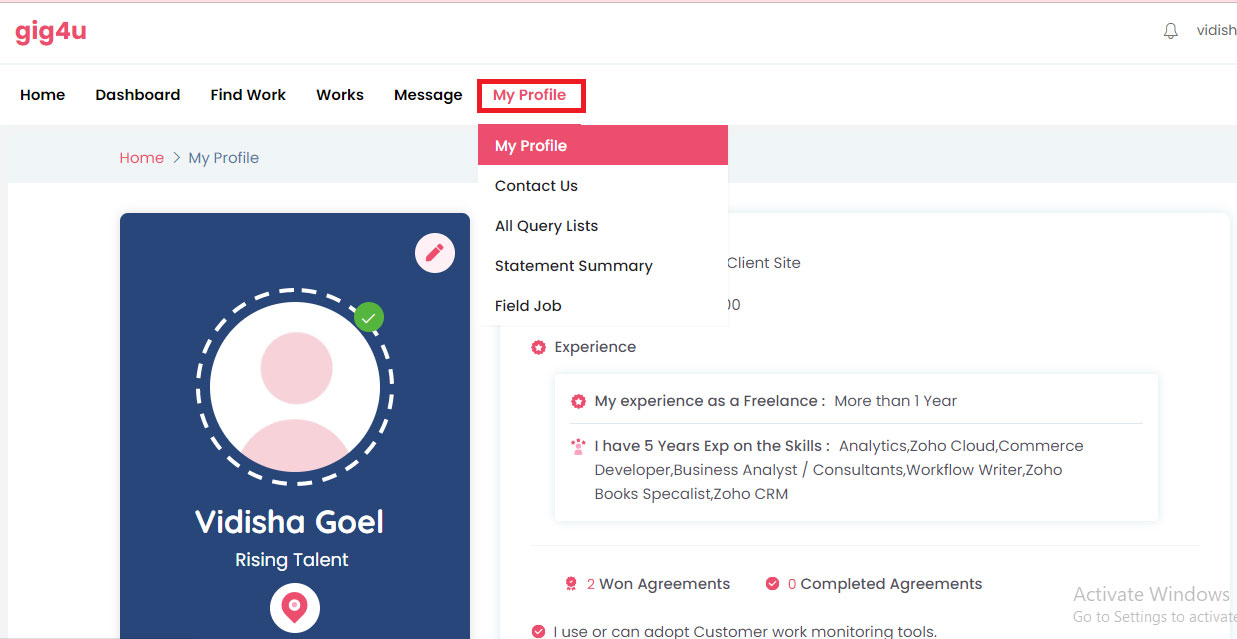Choose Contact Us in the dropdown
Screen dimensions: 1237x639
click(536, 186)
